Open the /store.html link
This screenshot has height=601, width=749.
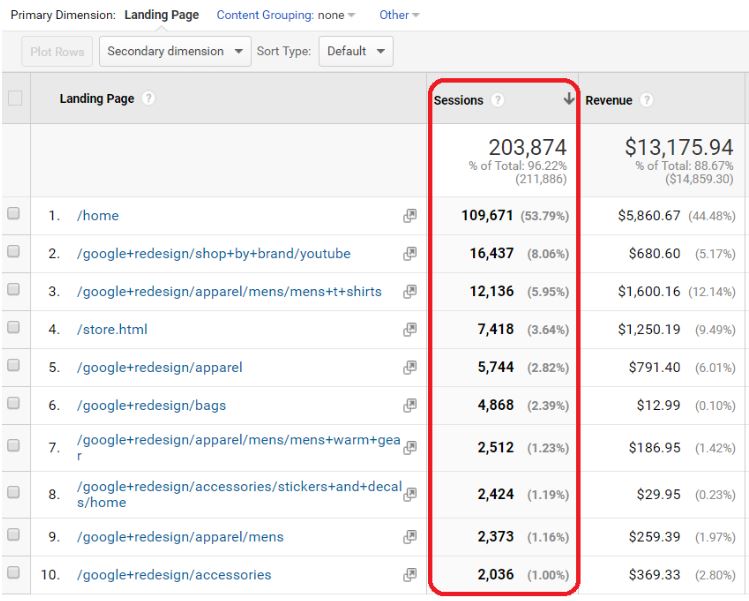(x=112, y=329)
